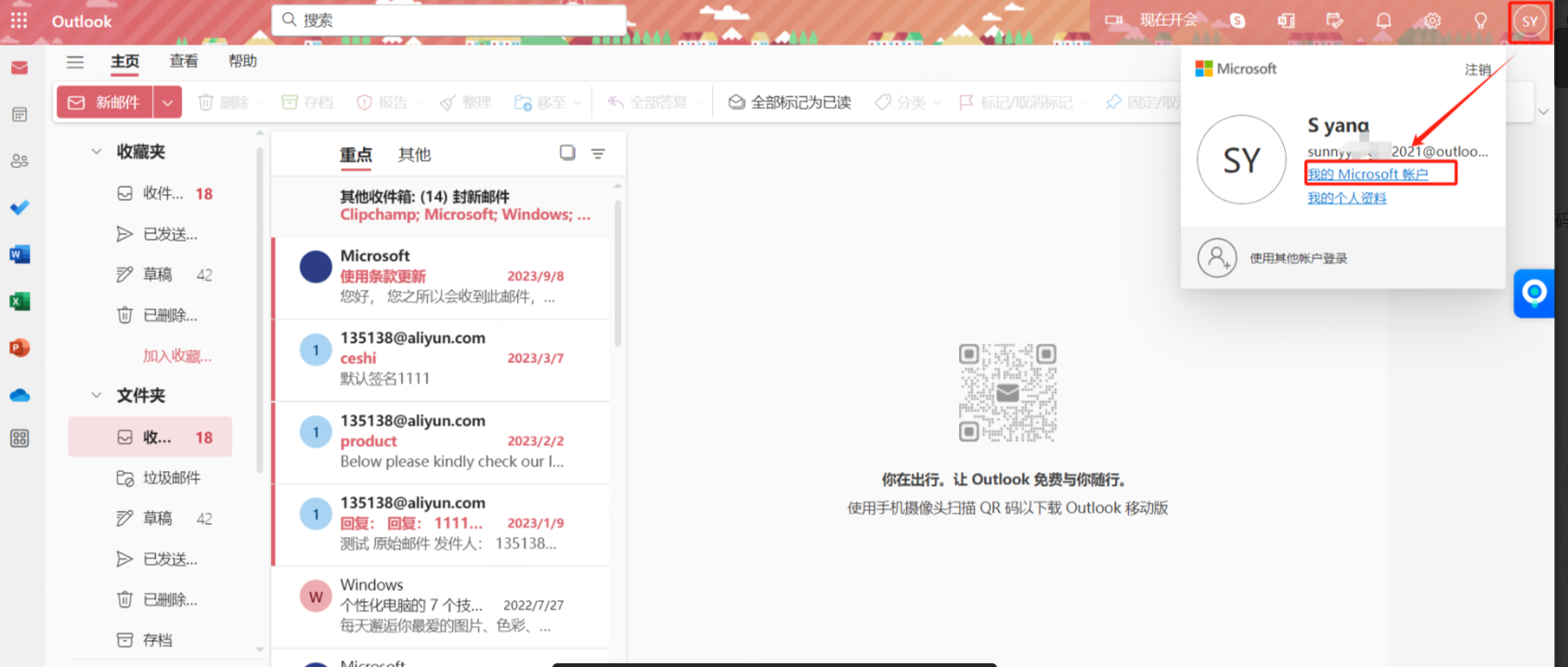Click 我的个人资料 profile link
The image size is (1568, 667).
tap(1346, 198)
